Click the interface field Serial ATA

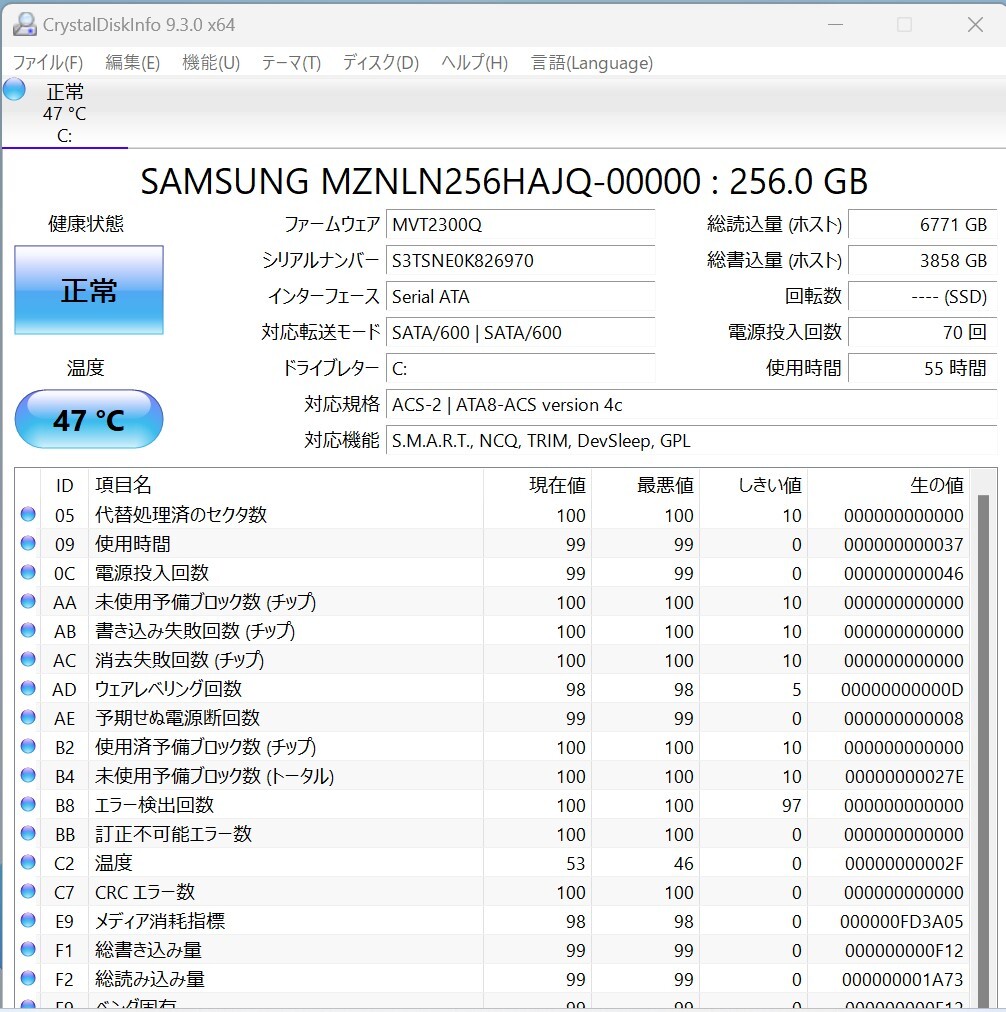tap(520, 297)
